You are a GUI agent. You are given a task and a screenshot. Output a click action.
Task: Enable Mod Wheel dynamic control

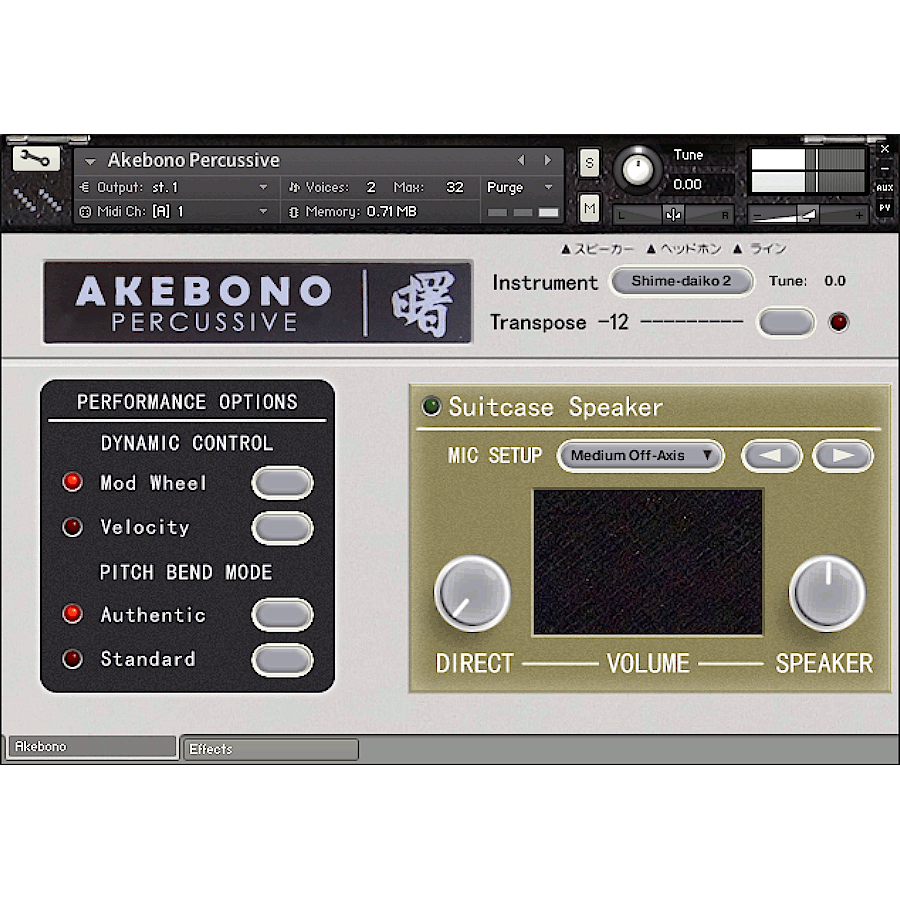[283, 482]
